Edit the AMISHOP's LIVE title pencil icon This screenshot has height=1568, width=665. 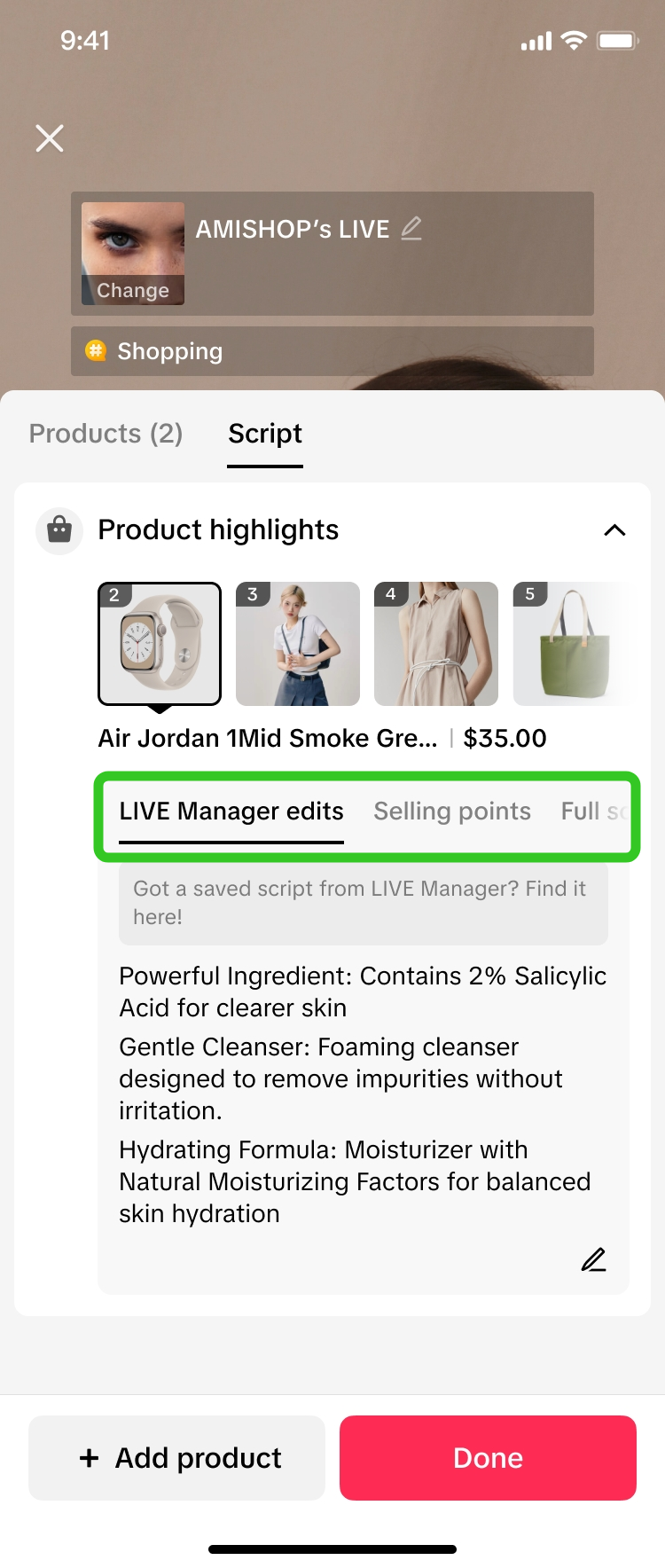[x=411, y=229]
